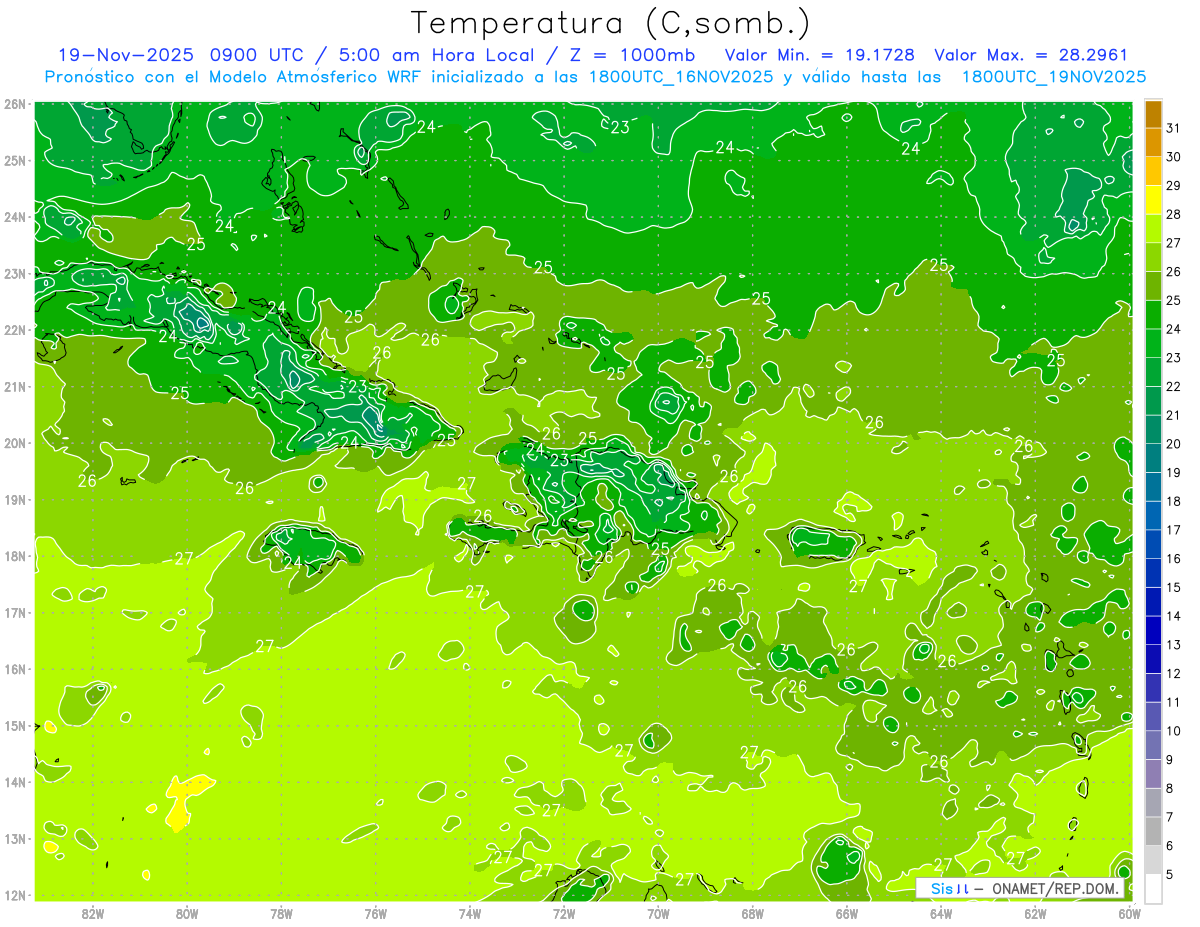Click the 12N latitude label

pos(15,895)
